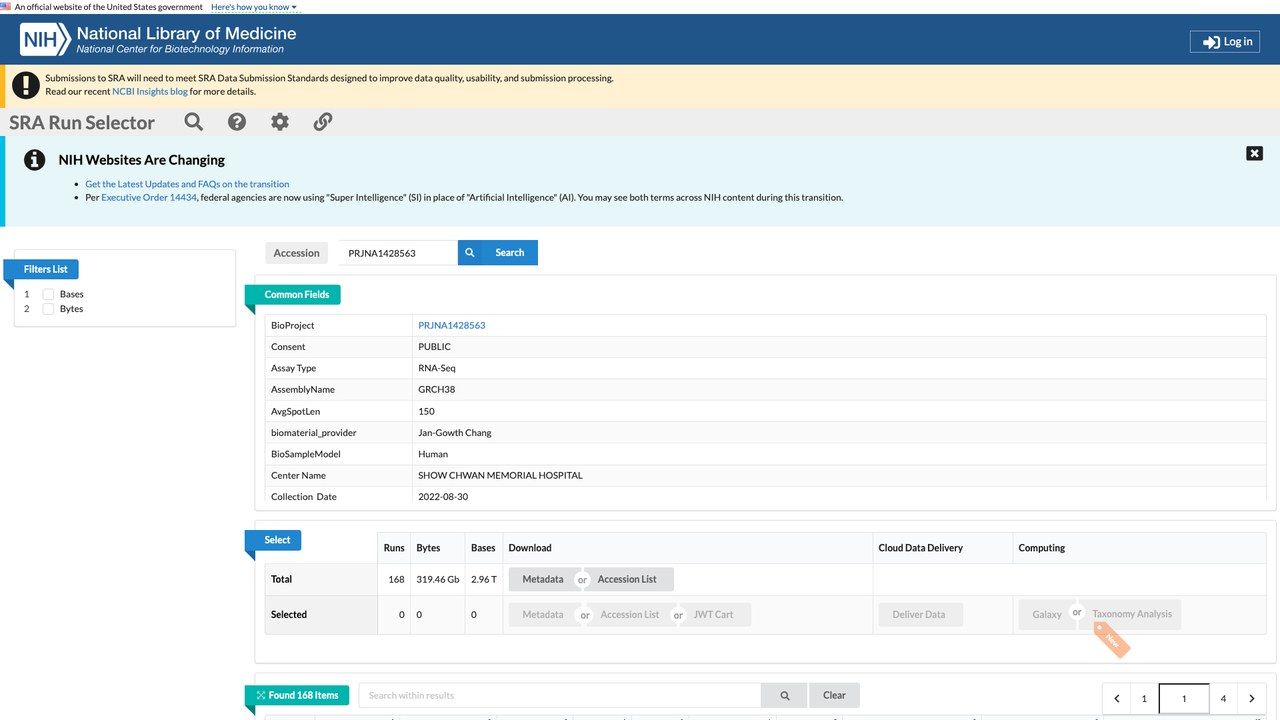The width and height of the screenshot is (1280, 720).
Task: Open the PRJNA1428563 BioProject link
Action: [452, 326]
